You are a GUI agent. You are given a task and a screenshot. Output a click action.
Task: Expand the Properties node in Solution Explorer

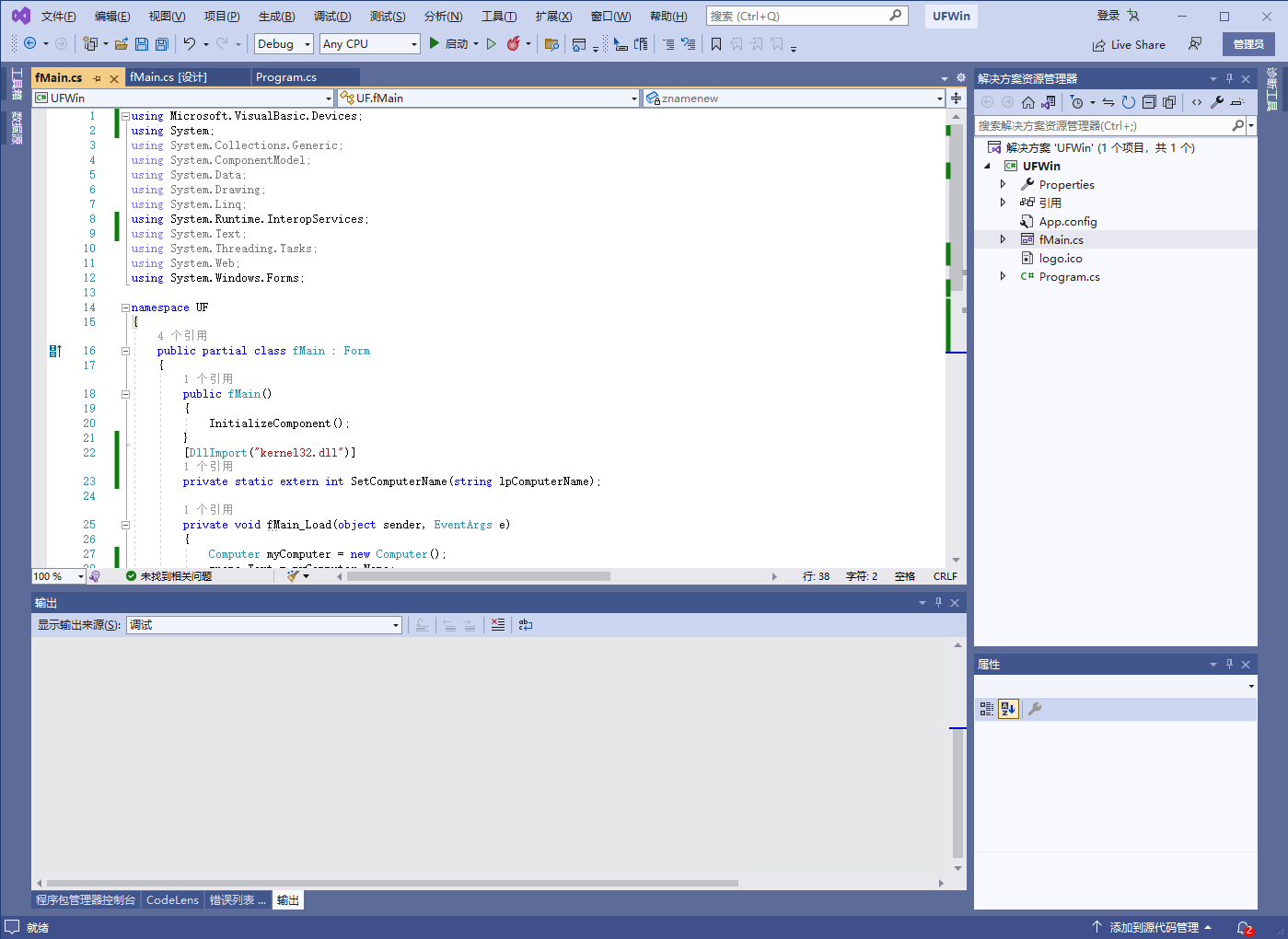(x=1003, y=184)
